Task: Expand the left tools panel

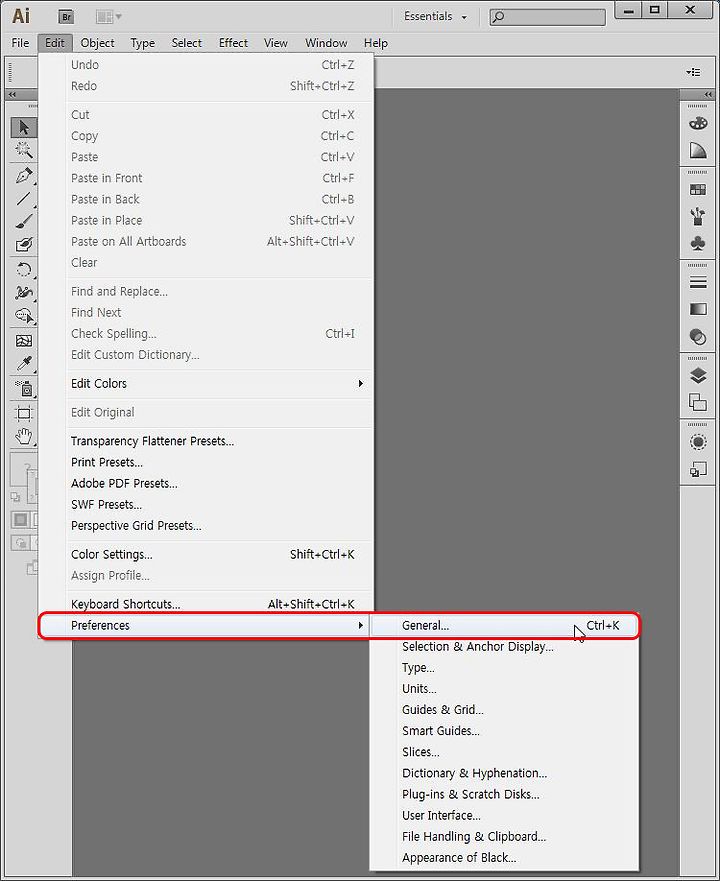Action: tap(12, 94)
